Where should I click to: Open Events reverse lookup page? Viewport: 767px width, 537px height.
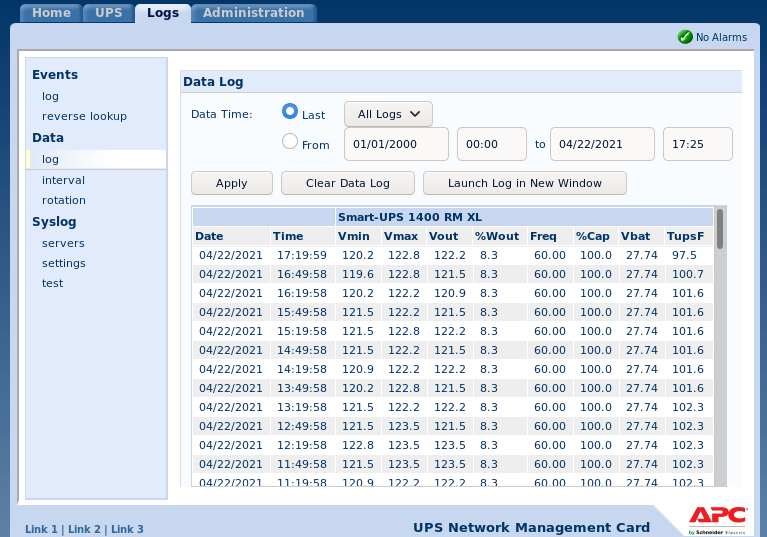point(84,116)
